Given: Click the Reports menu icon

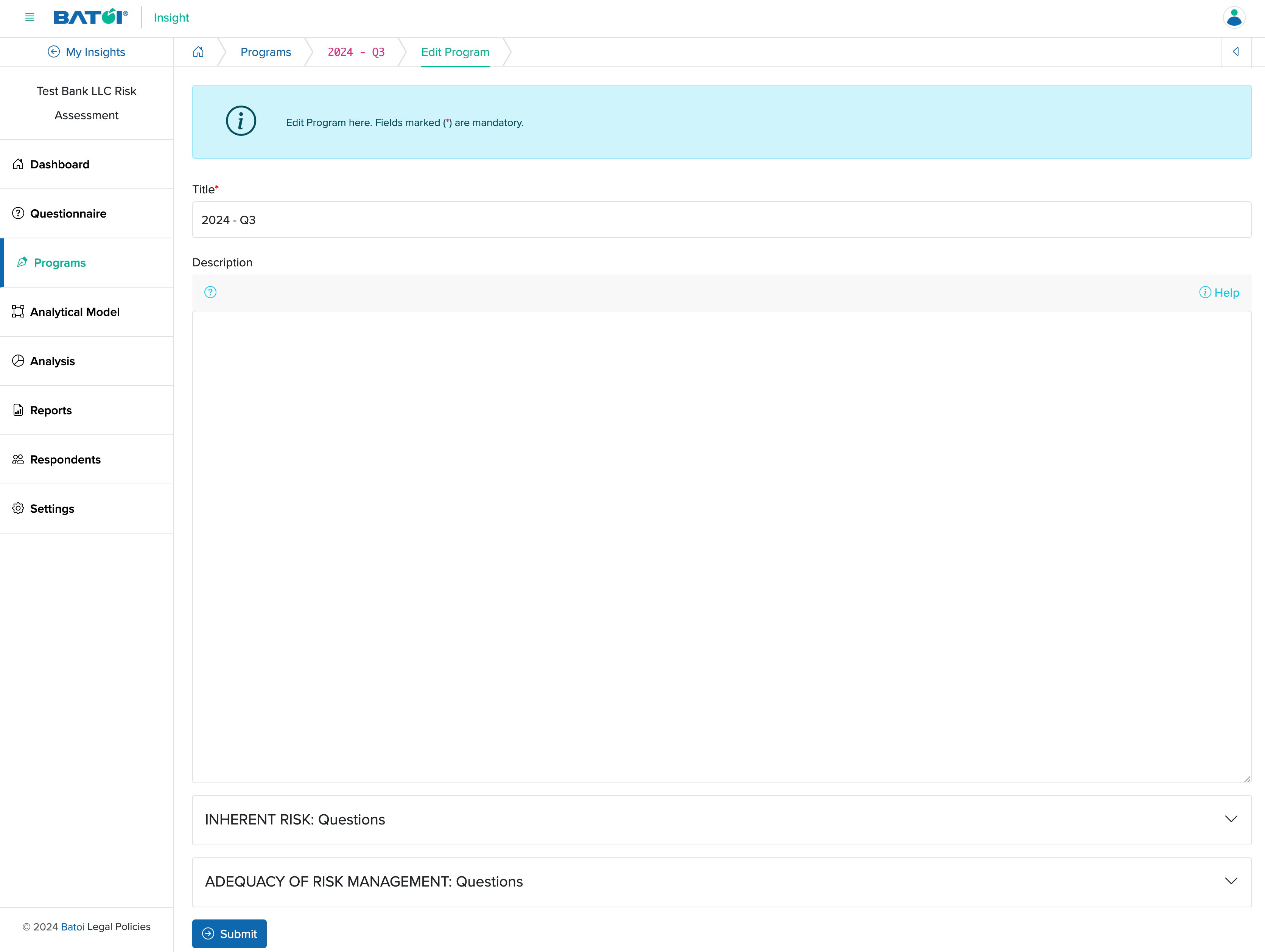Looking at the screenshot, I should [18, 410].
